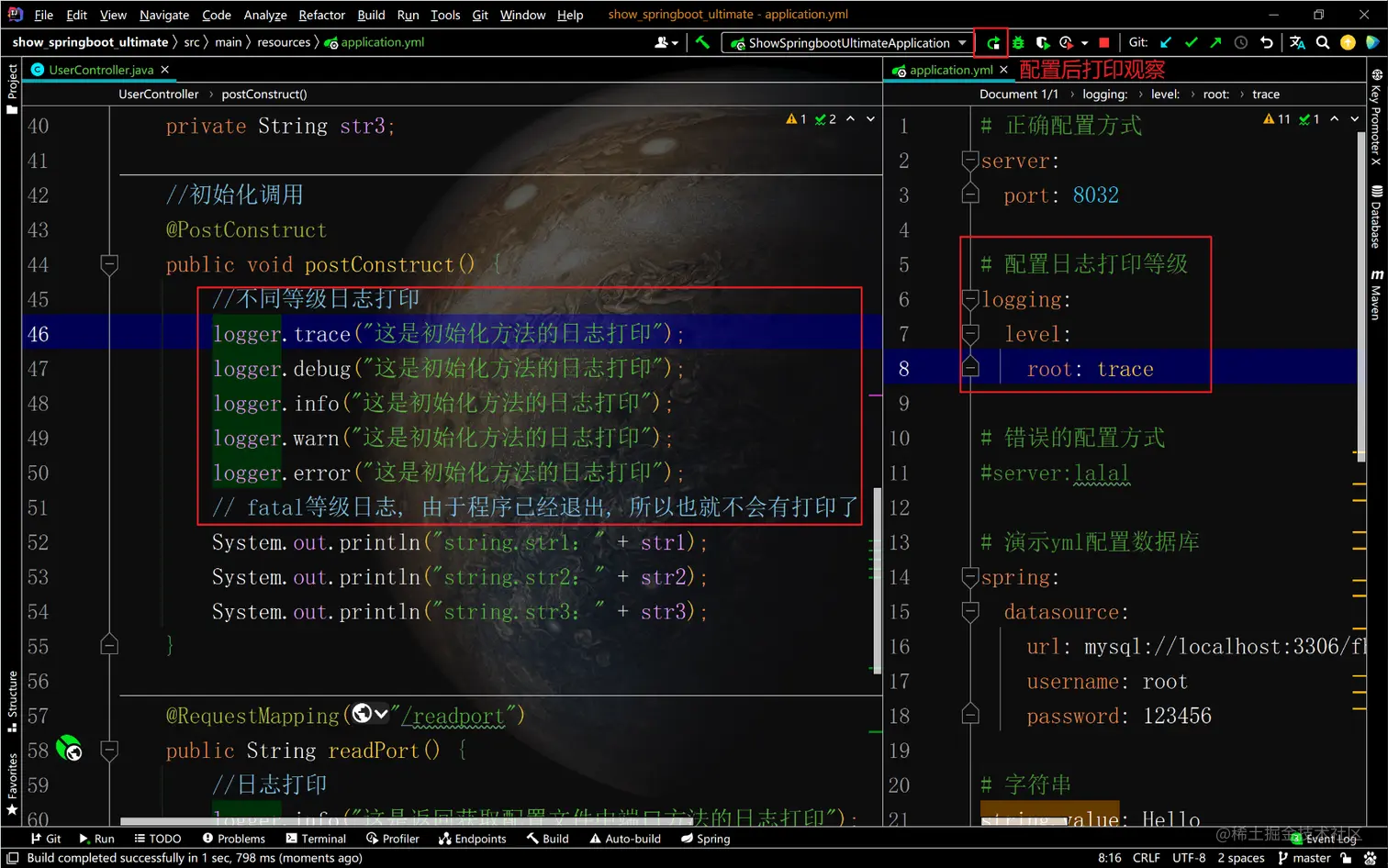
Task: Open the Project tool window sidebar
Action: pos(12,89)
